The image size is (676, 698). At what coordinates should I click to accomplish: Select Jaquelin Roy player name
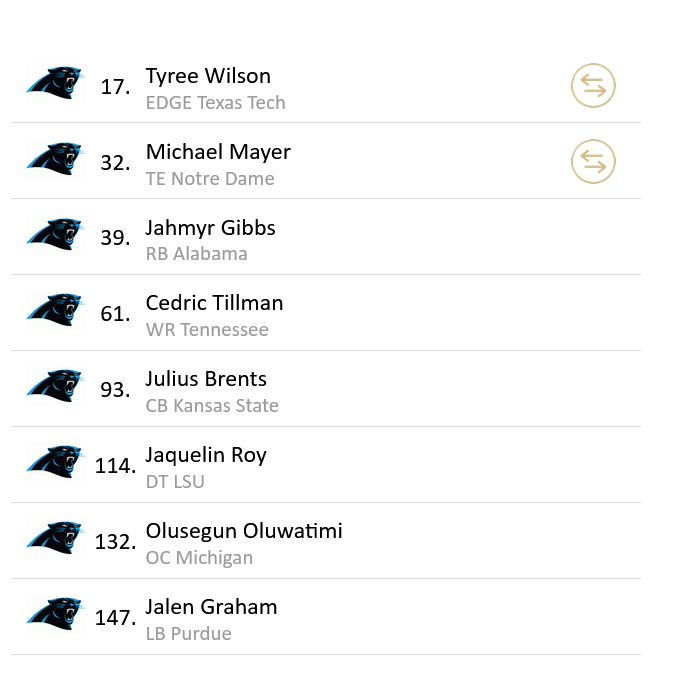pos(206,455)
